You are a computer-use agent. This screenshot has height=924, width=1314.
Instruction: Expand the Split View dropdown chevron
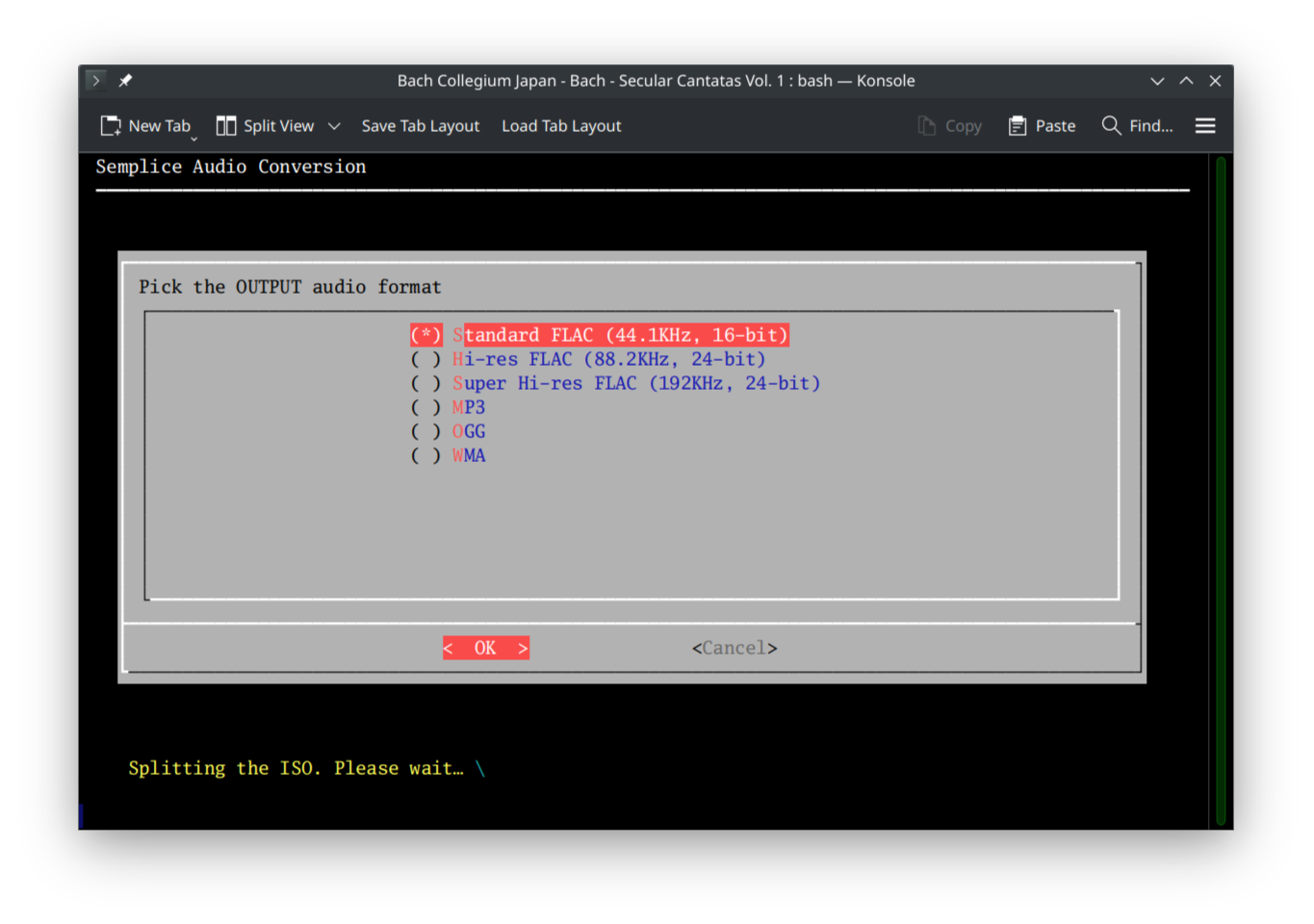tap(334, 125)
